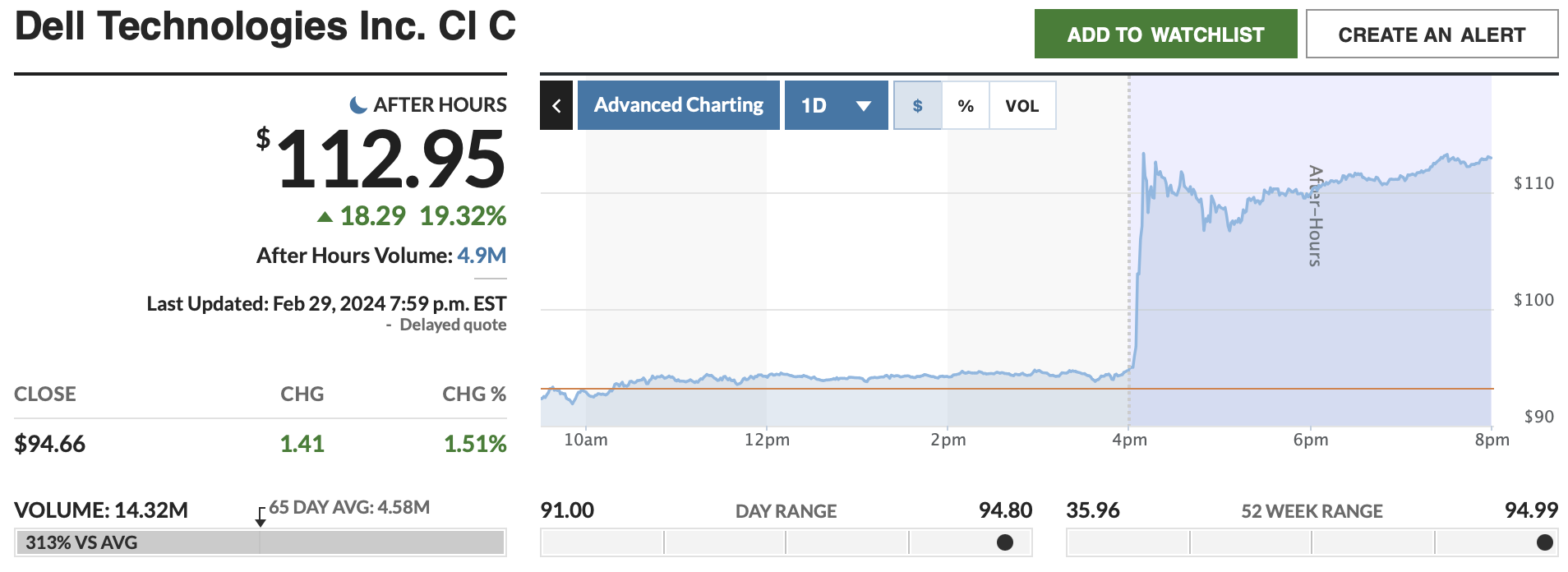Image resolution: width=1568 pixels, height=572 pixels.
Task: Click the 52 week range position dot
Action: pos(1544,542)
